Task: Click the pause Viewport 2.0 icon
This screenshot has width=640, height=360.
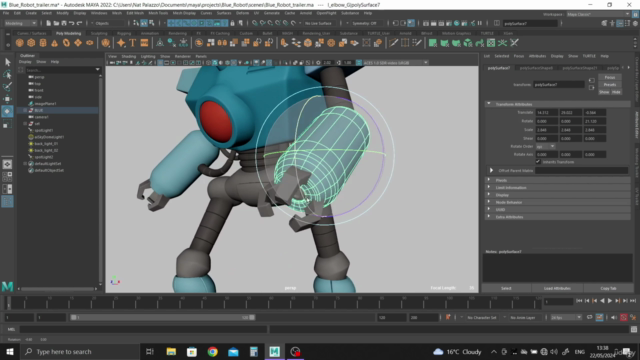Action: [x=480, y=23]
